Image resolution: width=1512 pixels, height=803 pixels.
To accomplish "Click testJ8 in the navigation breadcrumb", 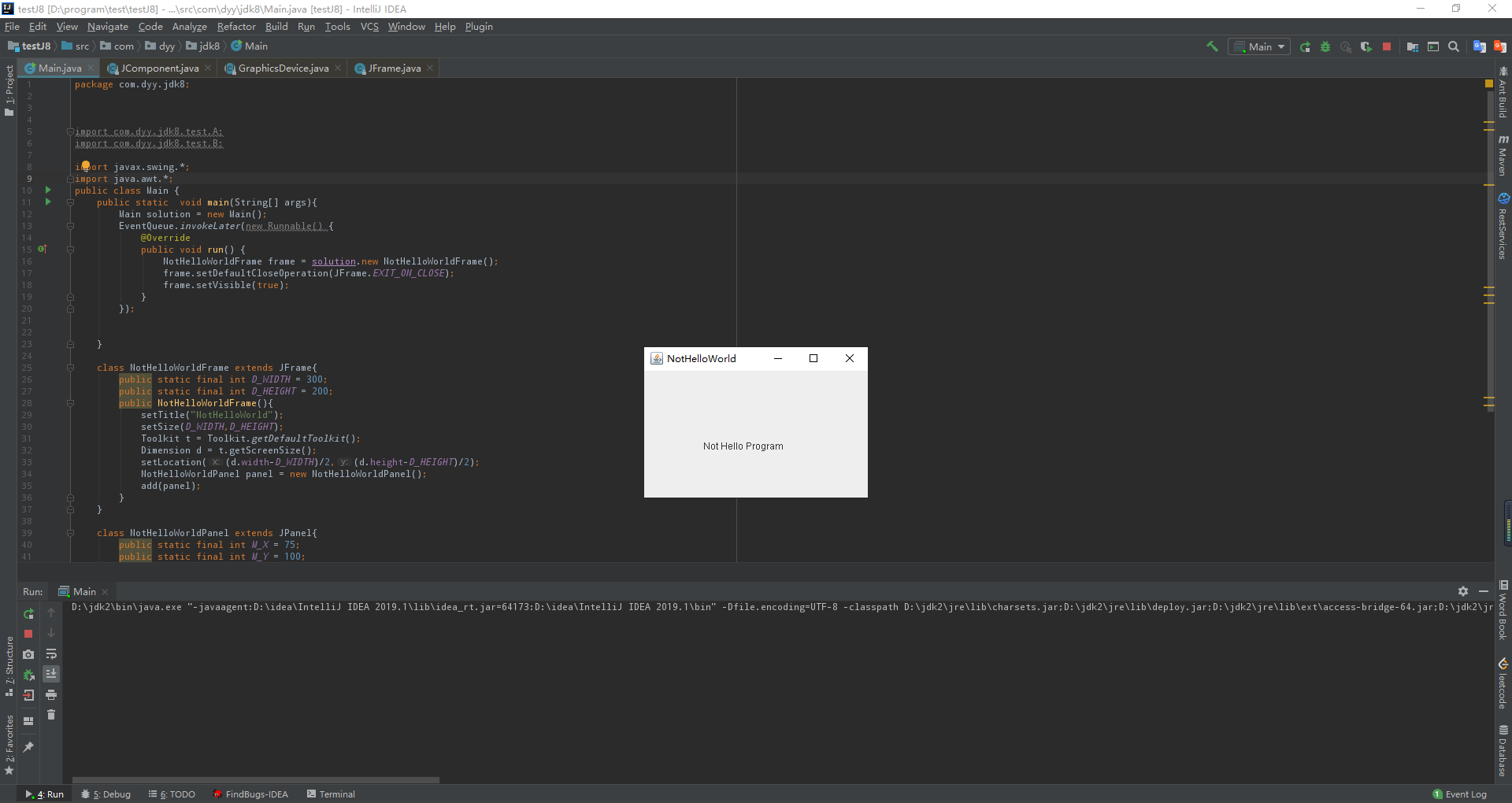I will pyautogui.click(x=29, y=46).
